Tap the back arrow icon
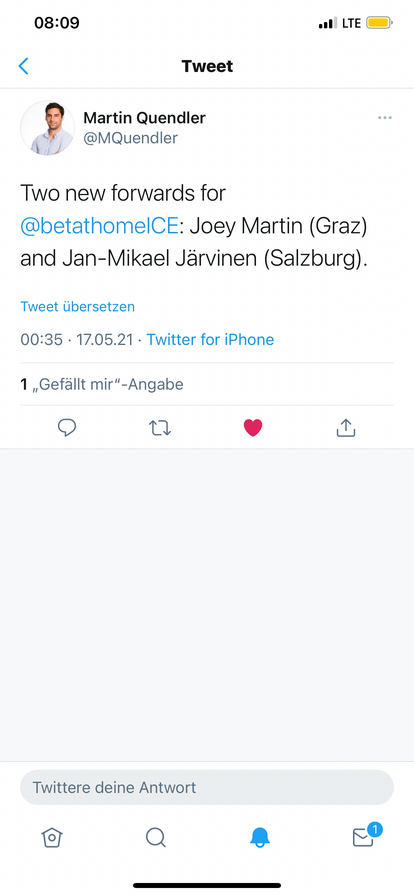 [x=23, y=66]
